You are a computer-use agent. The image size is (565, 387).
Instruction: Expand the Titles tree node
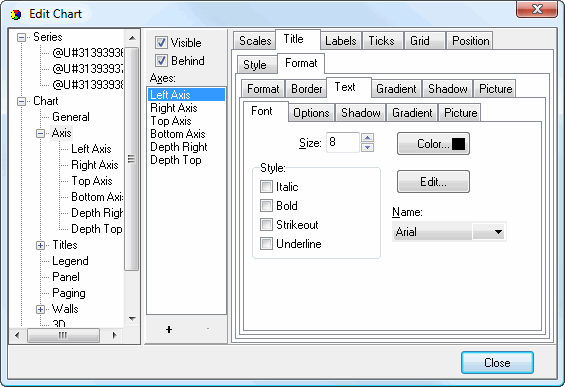click(40, 245)
